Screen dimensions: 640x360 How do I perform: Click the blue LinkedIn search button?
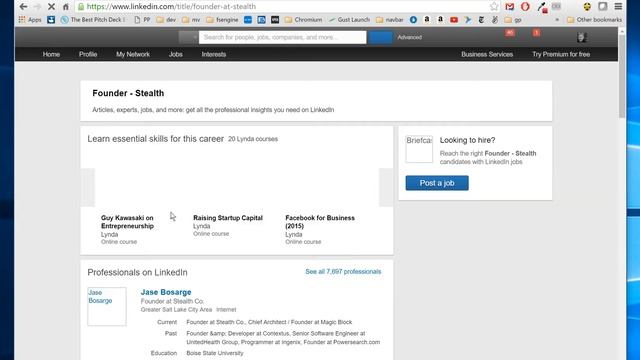coord(380,37)
